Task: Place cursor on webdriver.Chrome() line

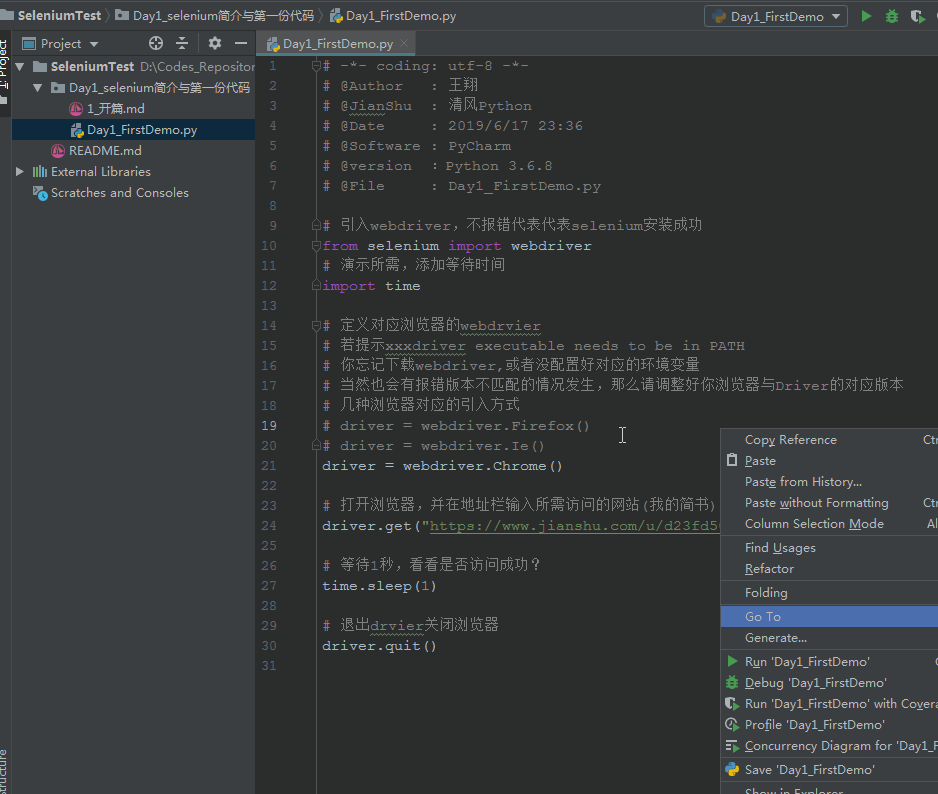Action: pos(442,466)
